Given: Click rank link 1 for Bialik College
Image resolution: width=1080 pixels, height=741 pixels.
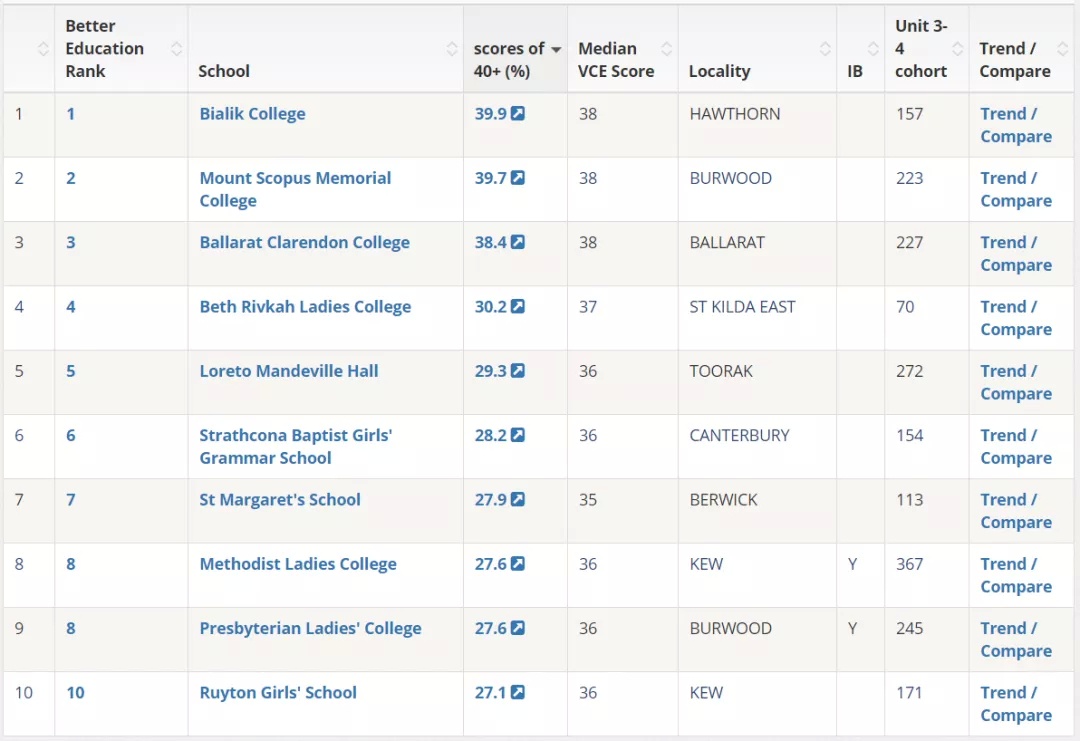Looking at the screenshot, I should pos(70,114).
